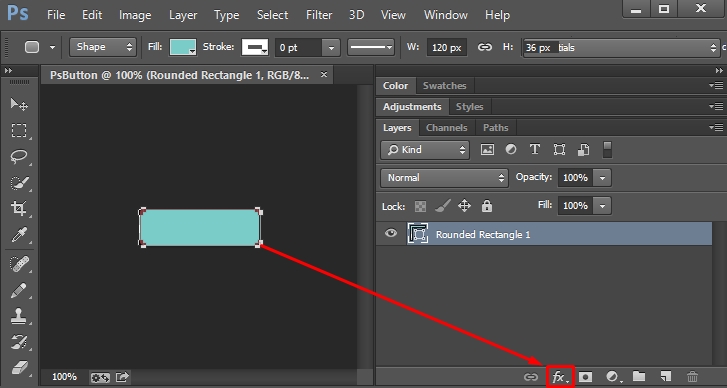Lock image pixels
Screen dimensions: 727x388
coord(443,206)
